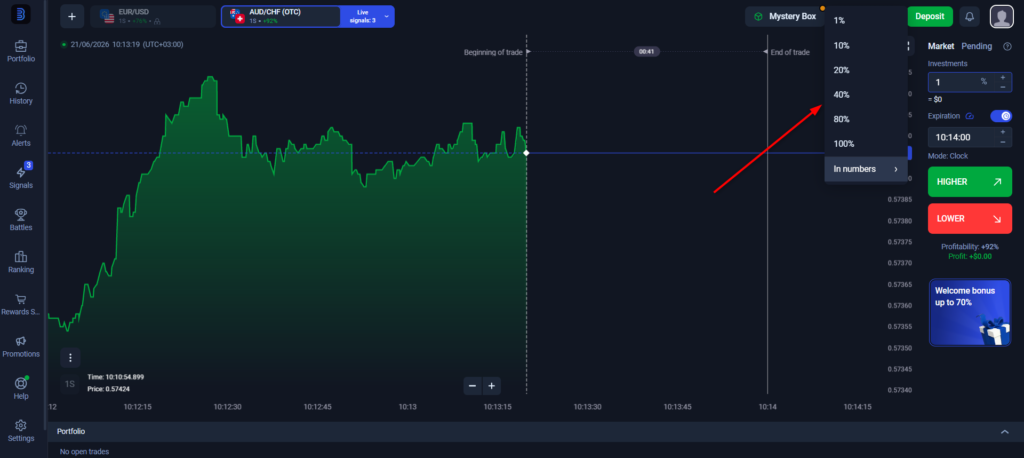
Task: Click the Mode: Clock label
Action: [x=948, y=156]
